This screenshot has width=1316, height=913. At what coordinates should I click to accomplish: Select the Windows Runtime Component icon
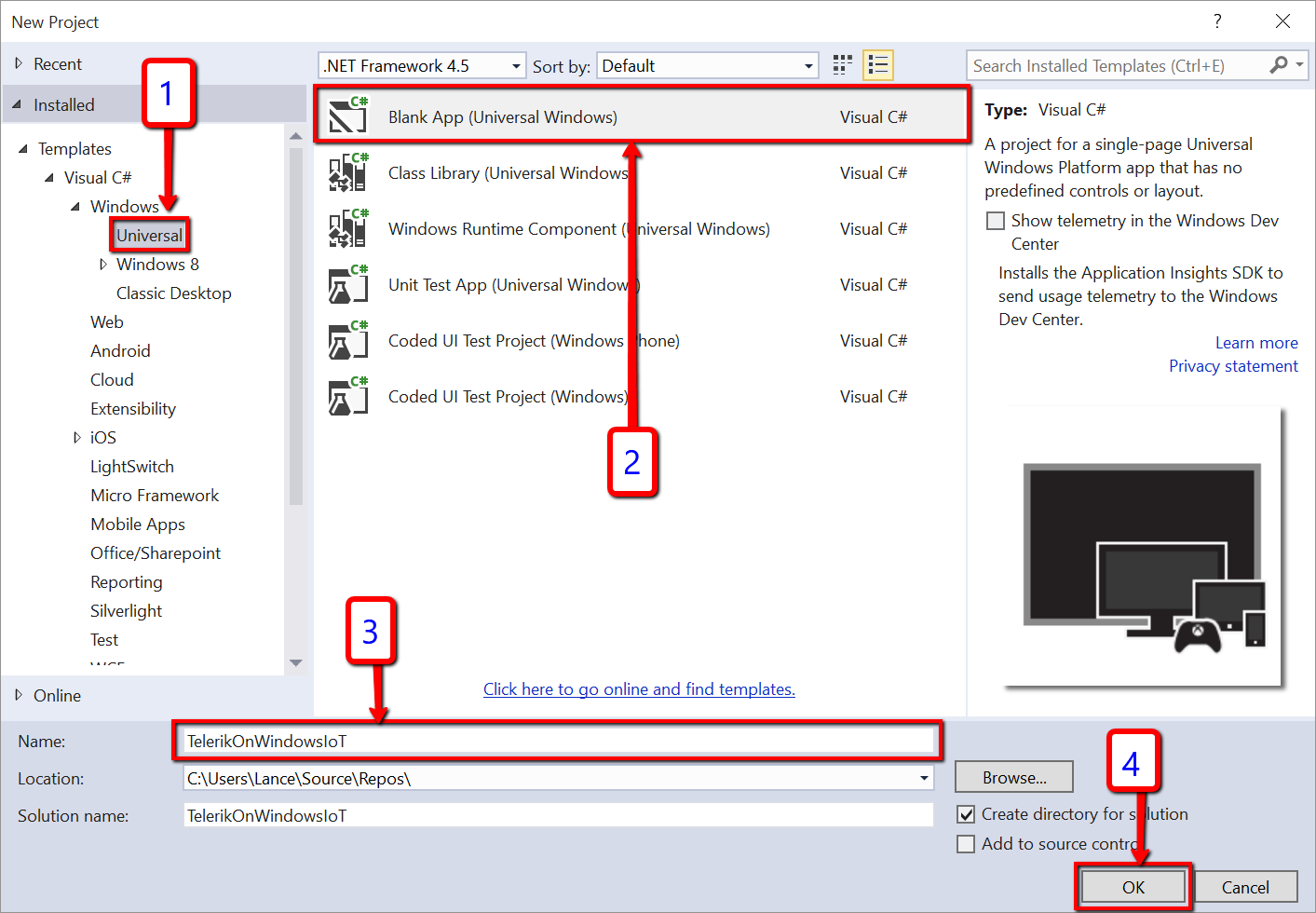[x=347, y=229]
